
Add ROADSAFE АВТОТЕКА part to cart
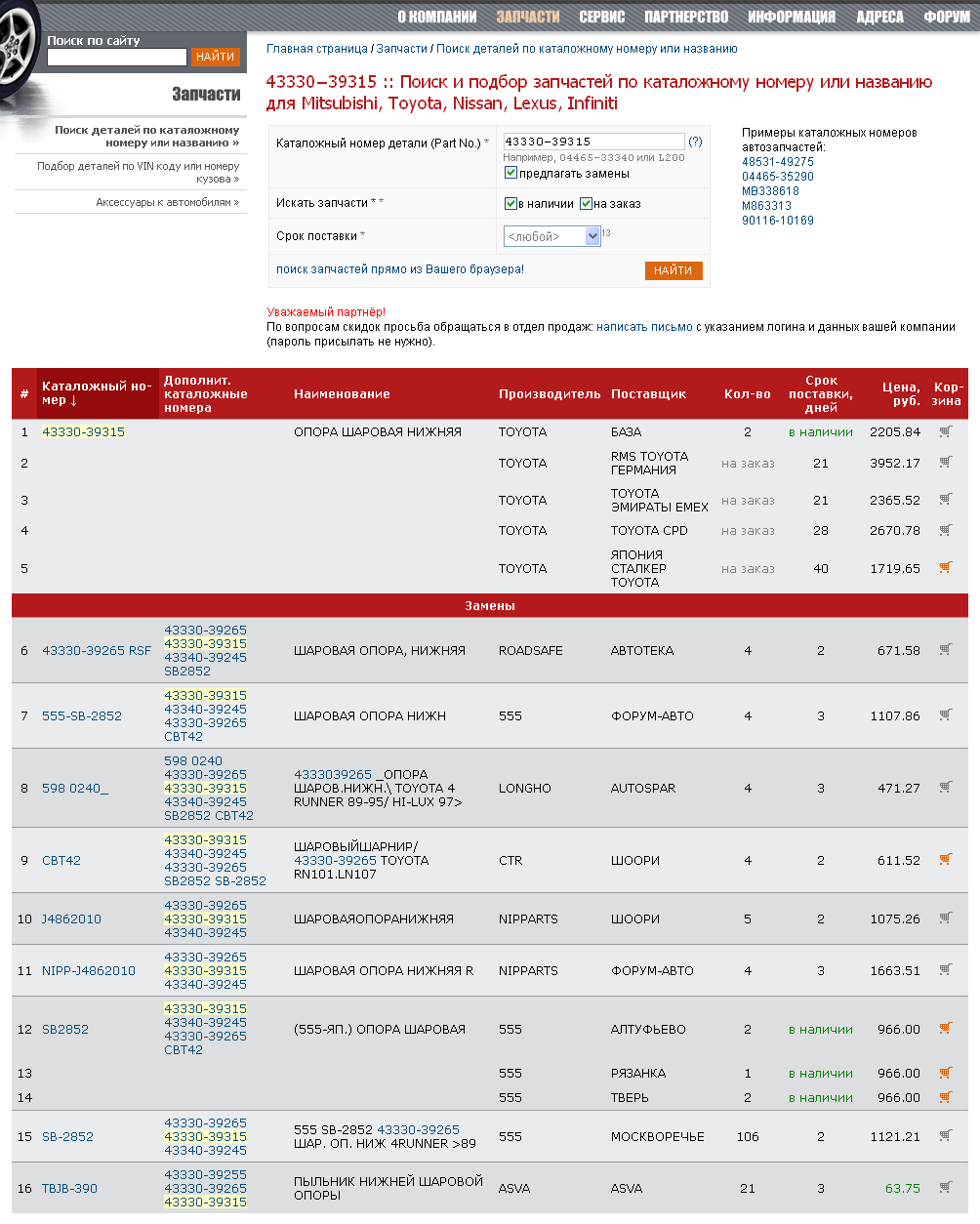point(945,649)
